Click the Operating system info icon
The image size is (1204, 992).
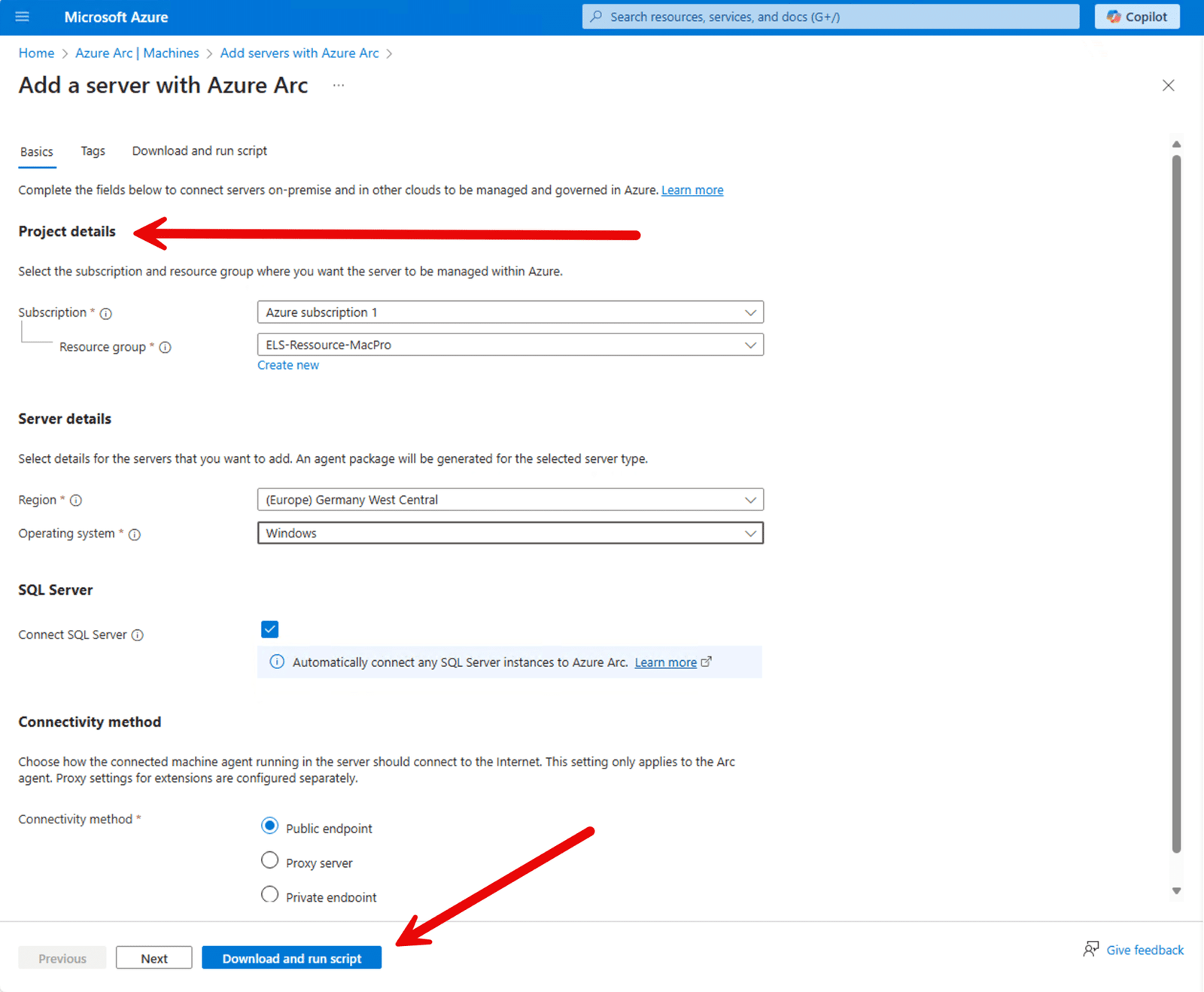coord(135,534)
